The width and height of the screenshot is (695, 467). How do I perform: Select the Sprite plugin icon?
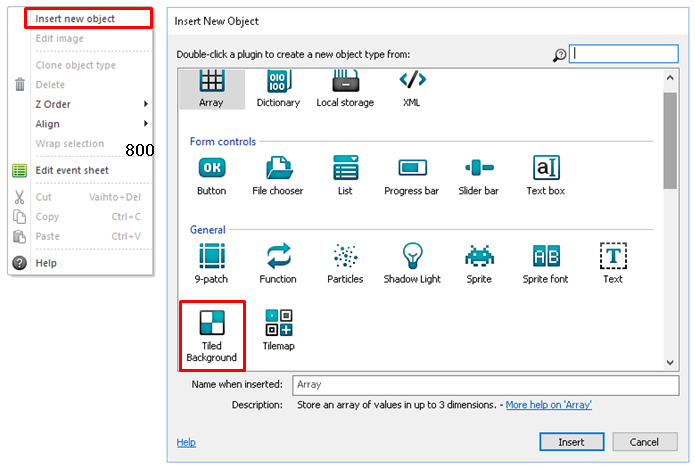pyautogui.click(x=479, y=256)
